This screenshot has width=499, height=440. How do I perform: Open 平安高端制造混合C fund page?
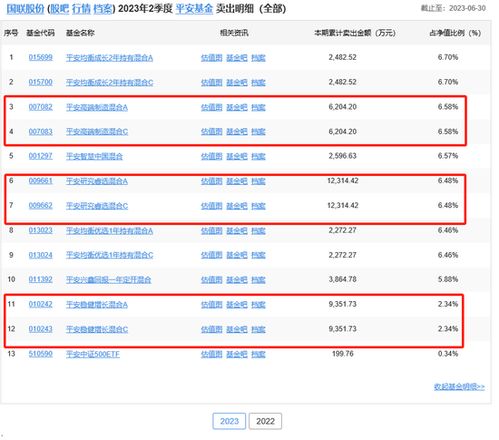click(x=97, y=132)
